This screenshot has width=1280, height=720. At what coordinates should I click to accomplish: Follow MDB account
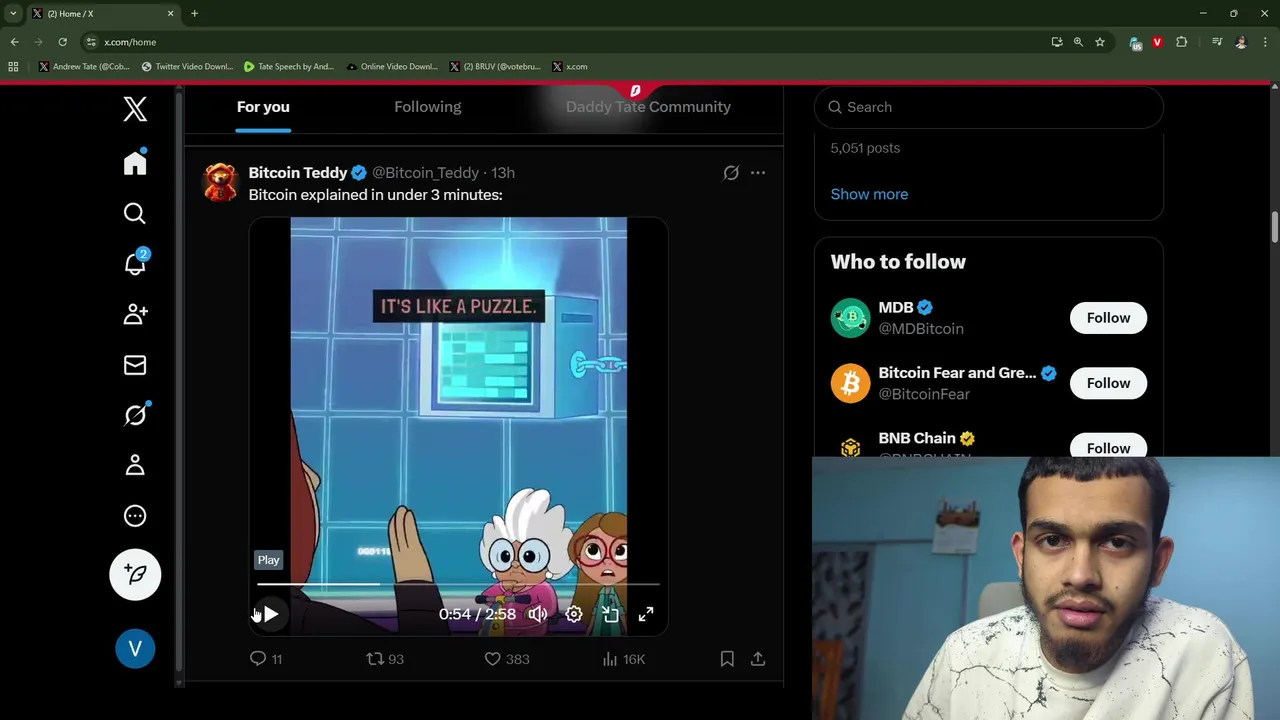click(x=1108, y=318)
